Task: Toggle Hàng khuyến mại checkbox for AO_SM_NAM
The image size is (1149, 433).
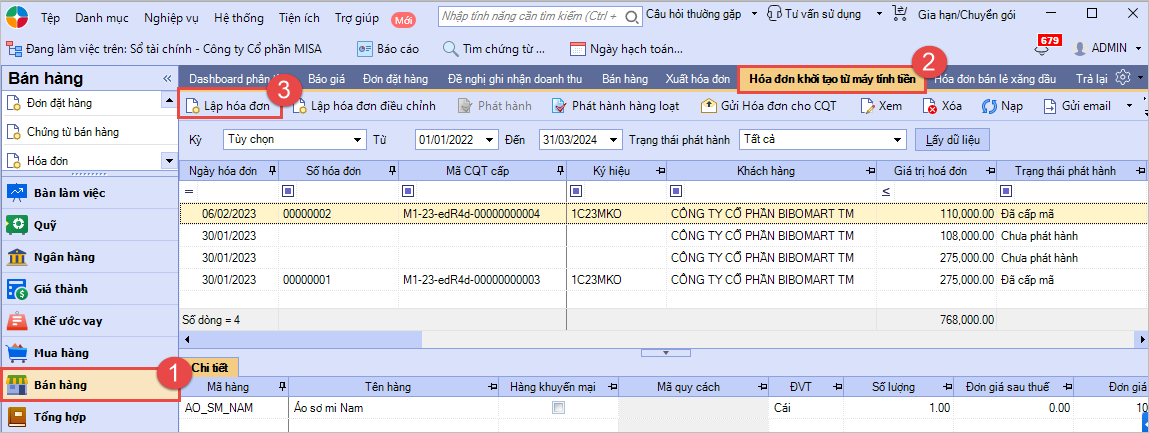Action: tap(558, 408)
